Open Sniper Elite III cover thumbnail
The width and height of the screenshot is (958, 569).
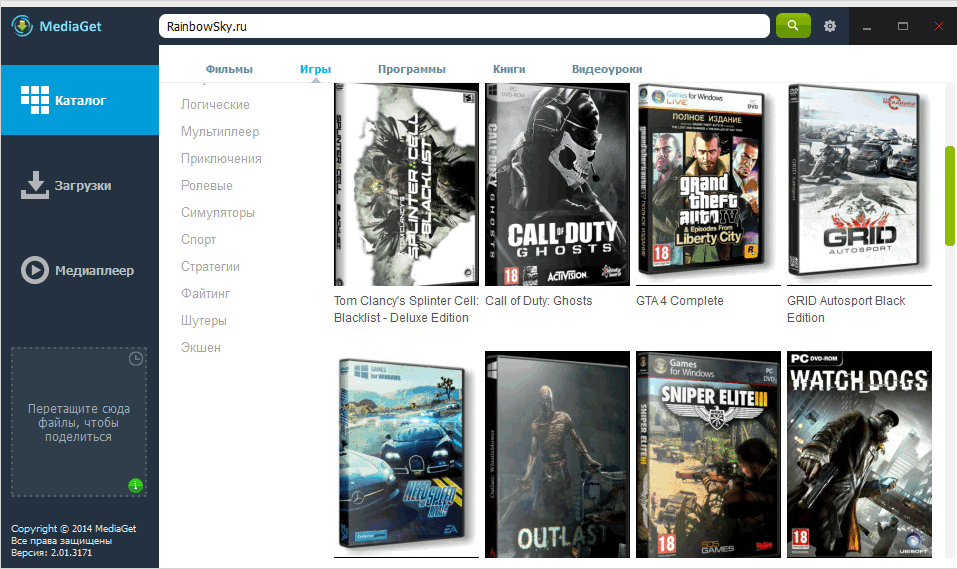708,454
